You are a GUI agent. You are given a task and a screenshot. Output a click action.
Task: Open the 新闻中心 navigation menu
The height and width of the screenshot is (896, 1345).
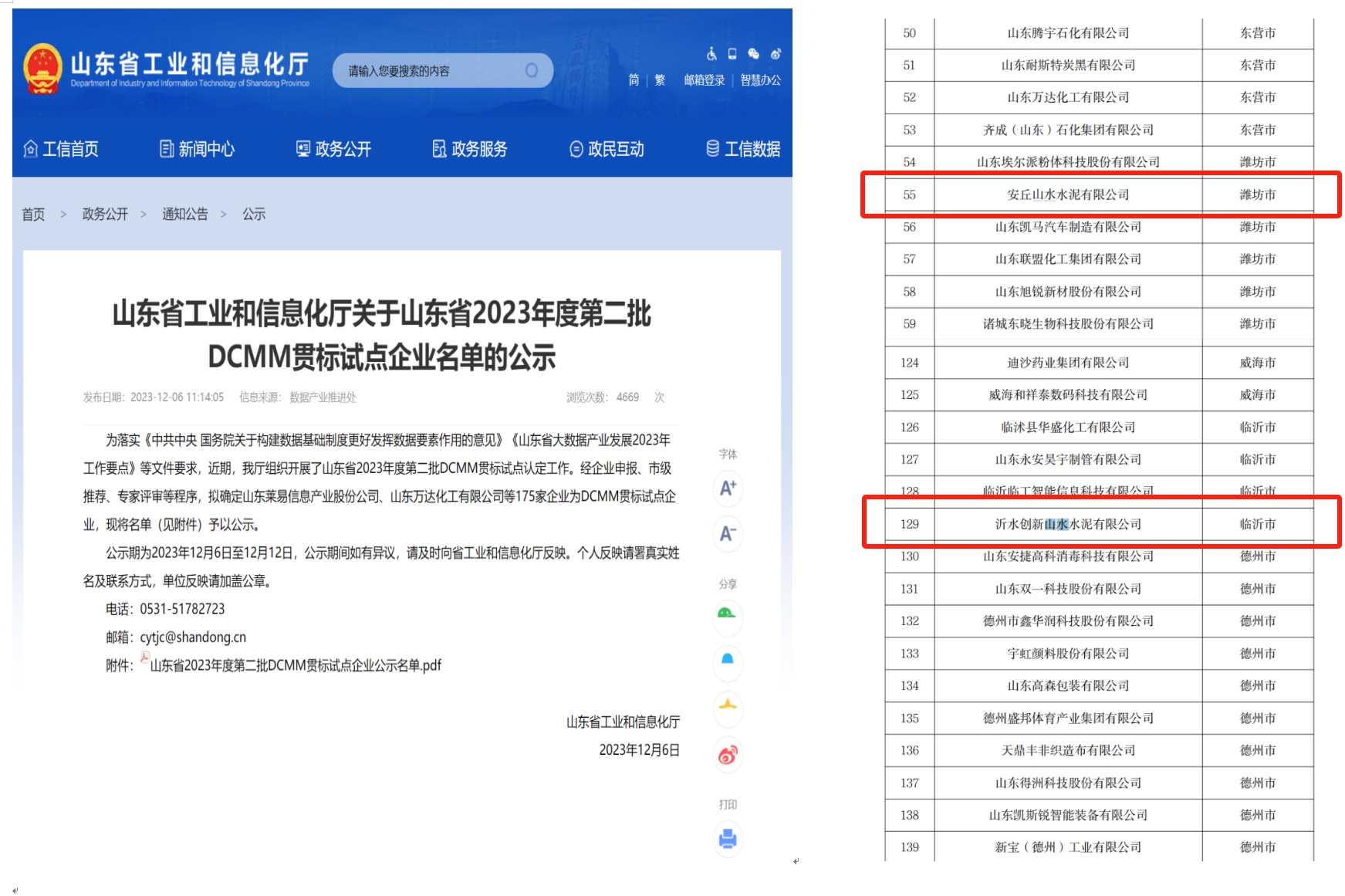click(198, 149)
